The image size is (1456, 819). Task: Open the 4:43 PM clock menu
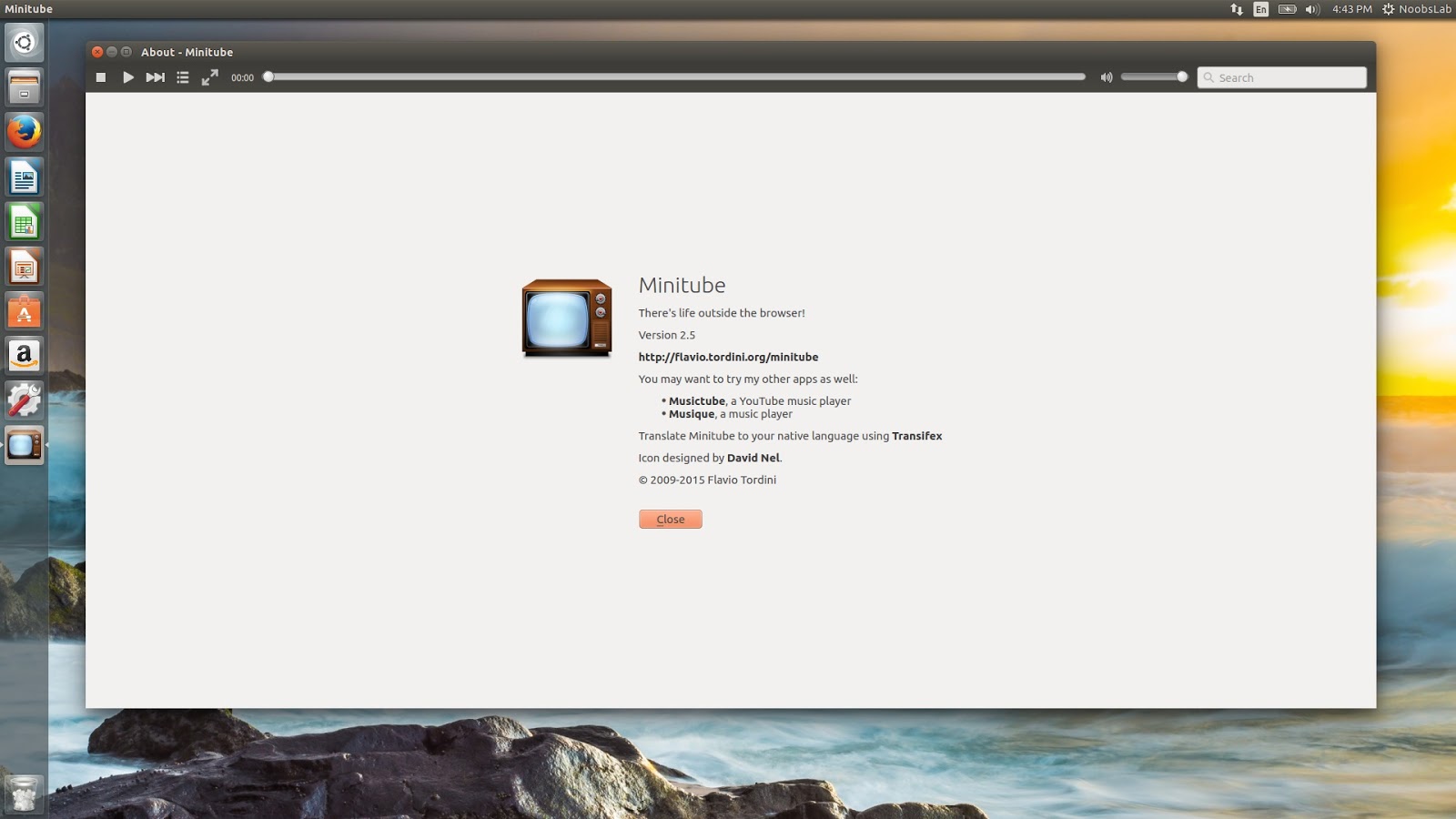[1351, 9]
